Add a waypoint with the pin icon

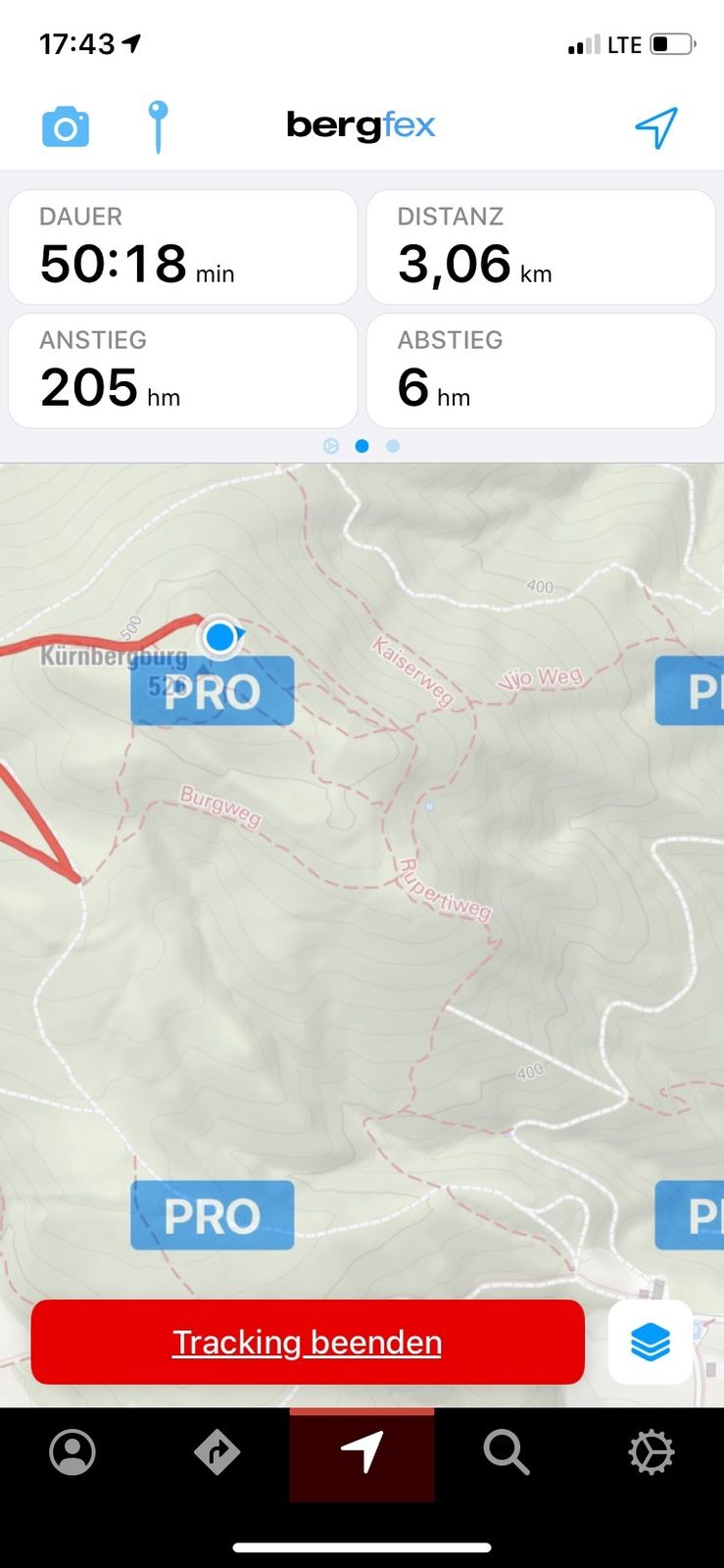[158, 127]
